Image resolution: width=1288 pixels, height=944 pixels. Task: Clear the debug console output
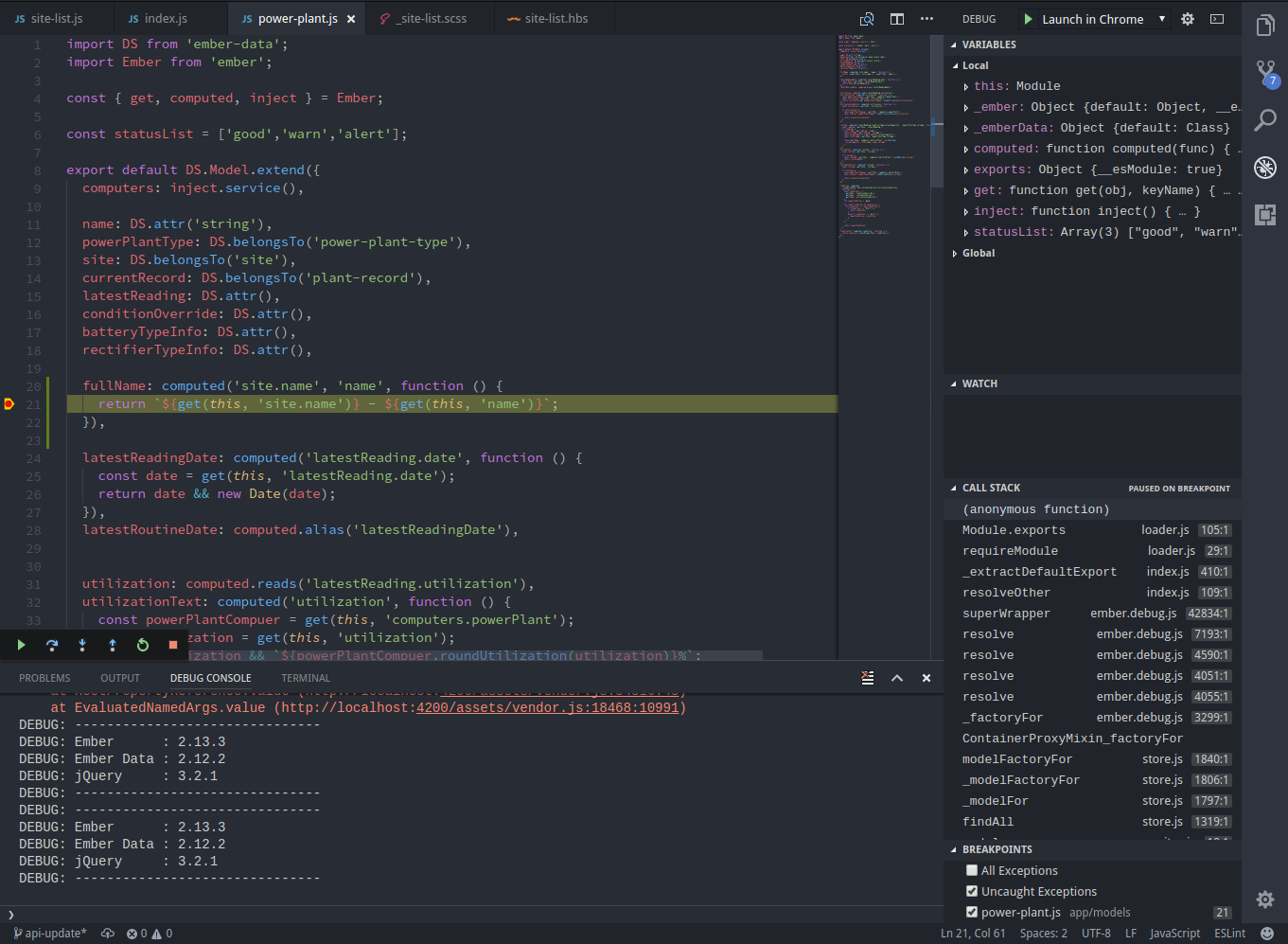click(868, 678)
